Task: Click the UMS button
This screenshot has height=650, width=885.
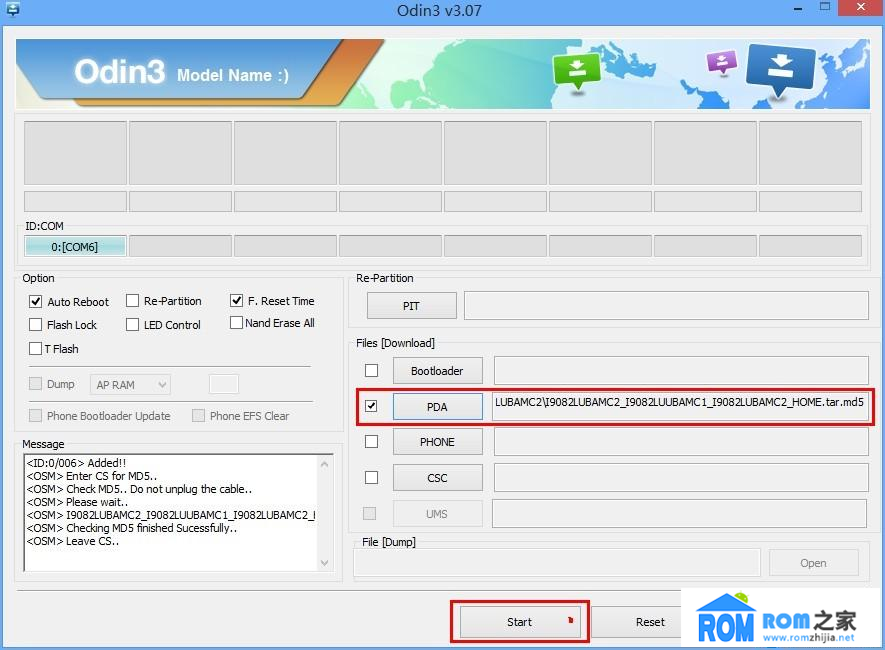Action: click(x=437, y=514)
